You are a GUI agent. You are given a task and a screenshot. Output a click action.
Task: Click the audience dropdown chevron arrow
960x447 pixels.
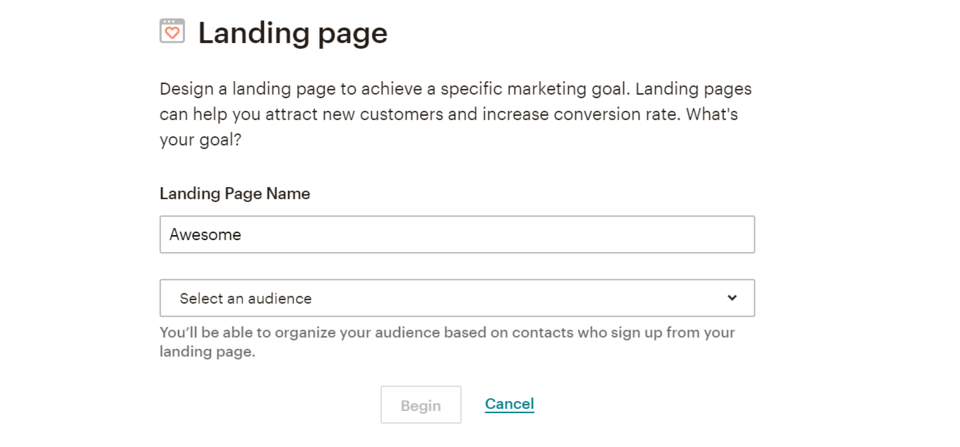pos(732,298)
